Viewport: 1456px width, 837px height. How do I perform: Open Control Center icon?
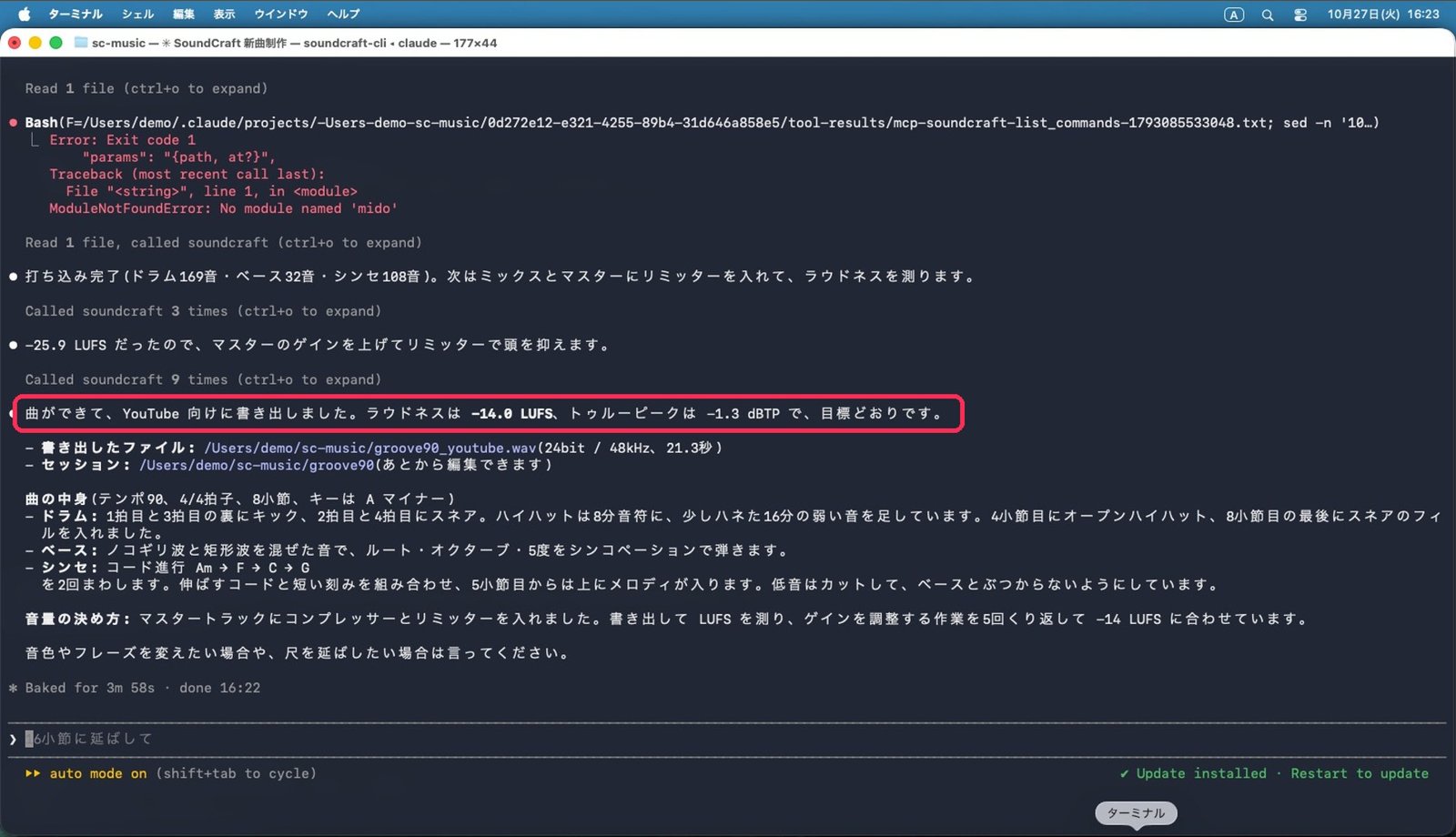1300,15
